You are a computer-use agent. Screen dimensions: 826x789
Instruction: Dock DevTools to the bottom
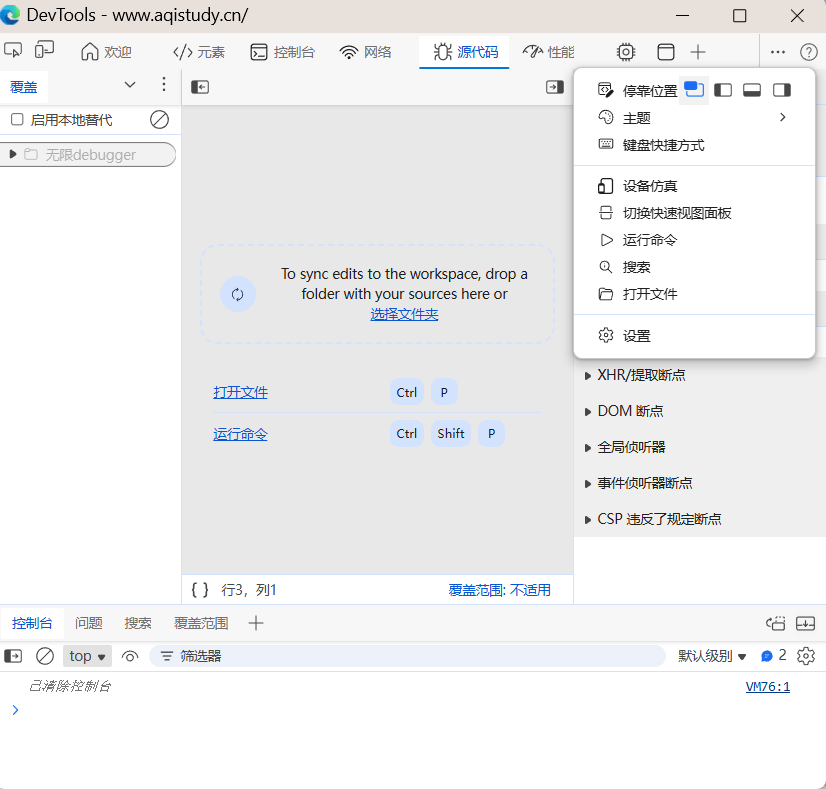[752, 90]
